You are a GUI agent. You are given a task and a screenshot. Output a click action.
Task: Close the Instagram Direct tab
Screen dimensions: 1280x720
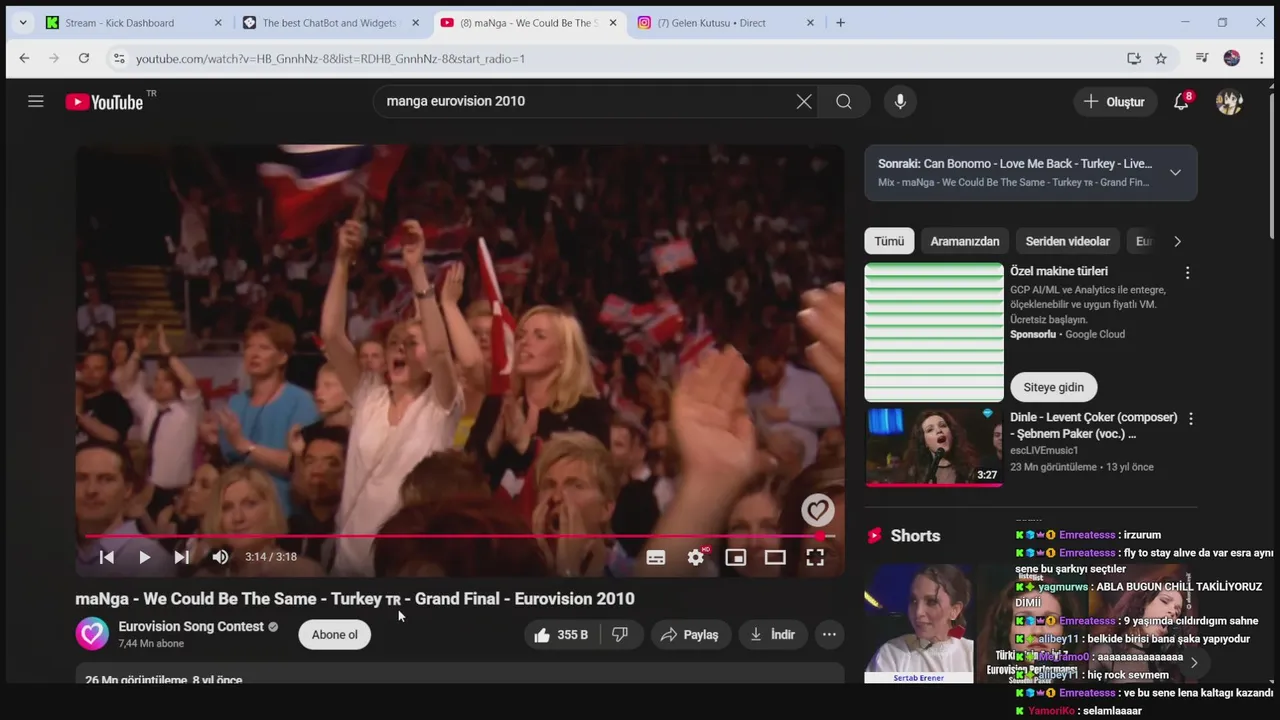811,22
